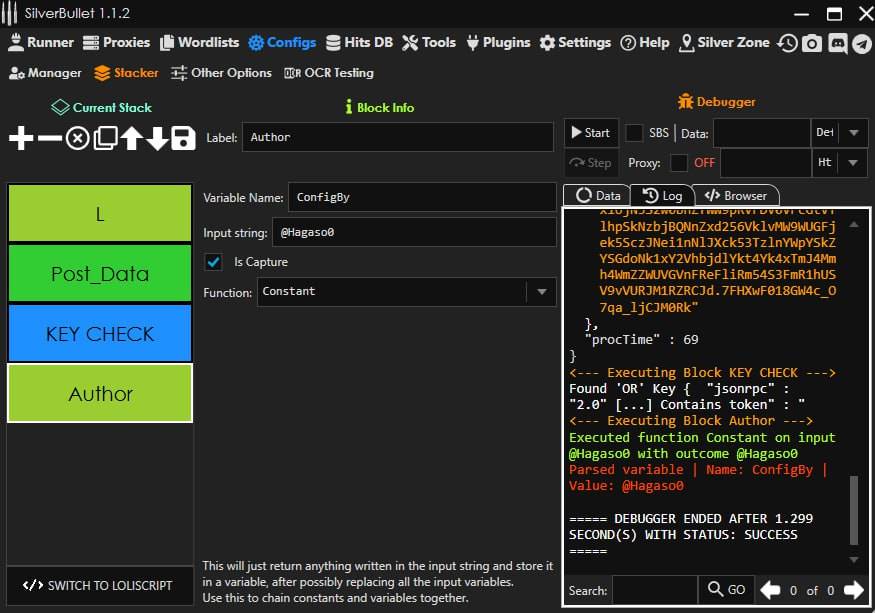
Task: Click the debugger log vertical scrollbar
Action: pos(853,510)
